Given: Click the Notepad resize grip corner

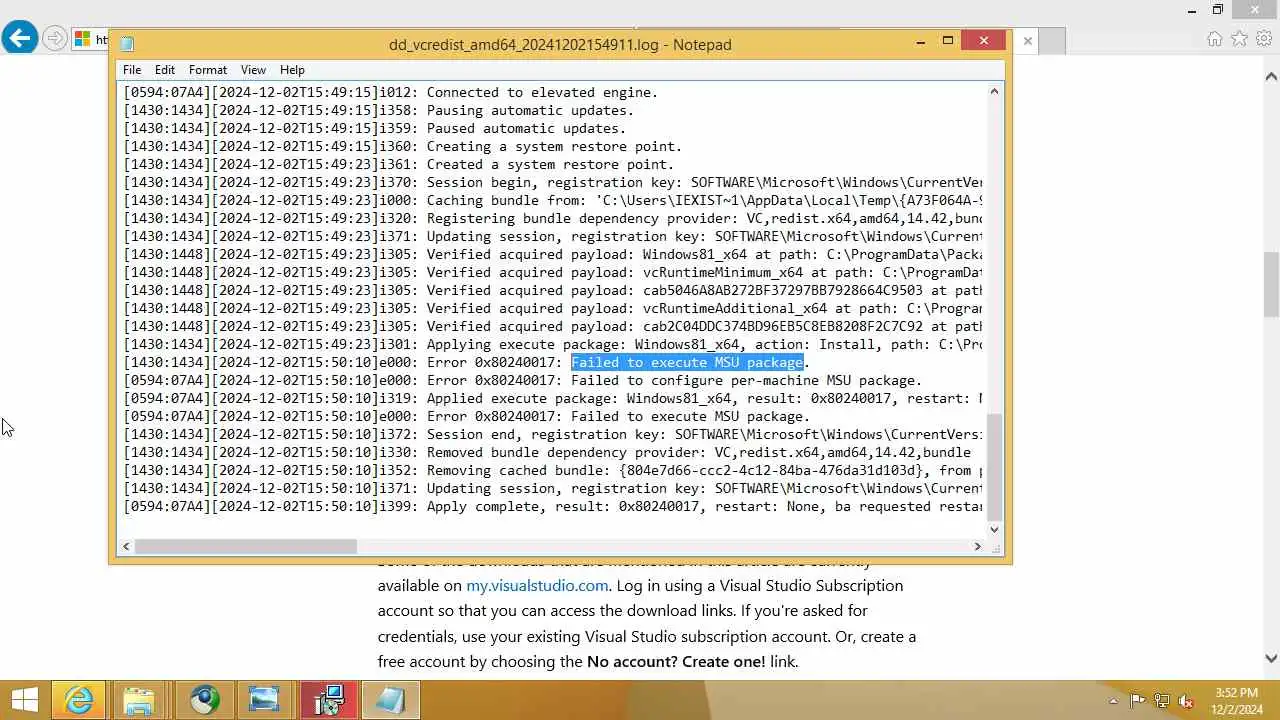Looking at the screenshot, I should (x=995, y=547).
